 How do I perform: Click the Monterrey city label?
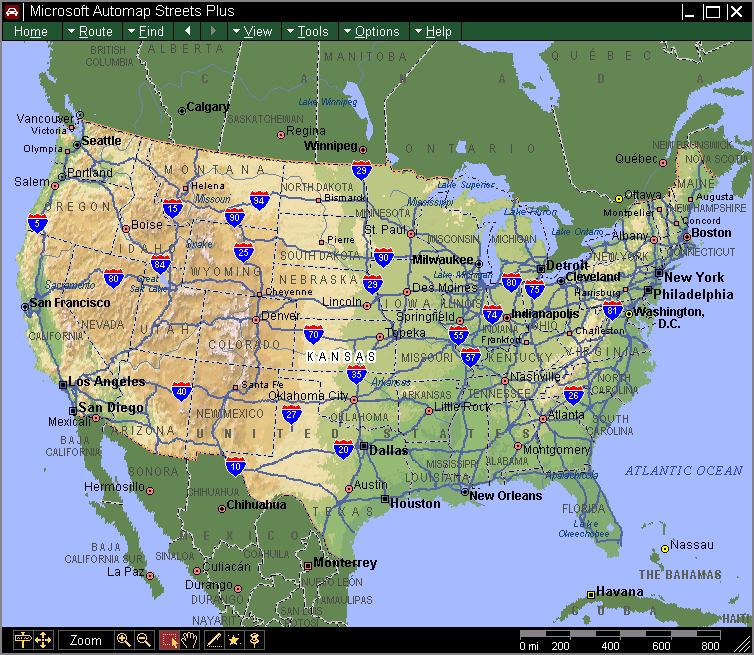(x=345, y=563)
